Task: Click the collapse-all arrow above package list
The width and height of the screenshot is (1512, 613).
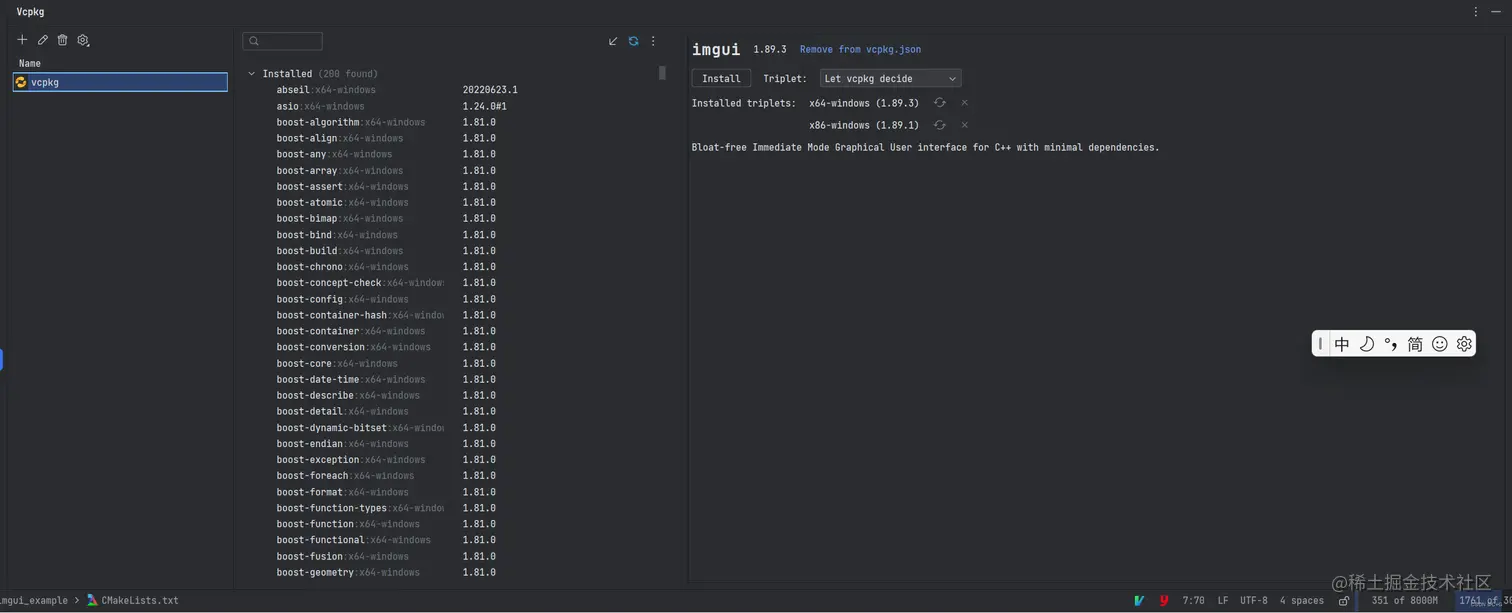Action: click(x=613, y=41)
